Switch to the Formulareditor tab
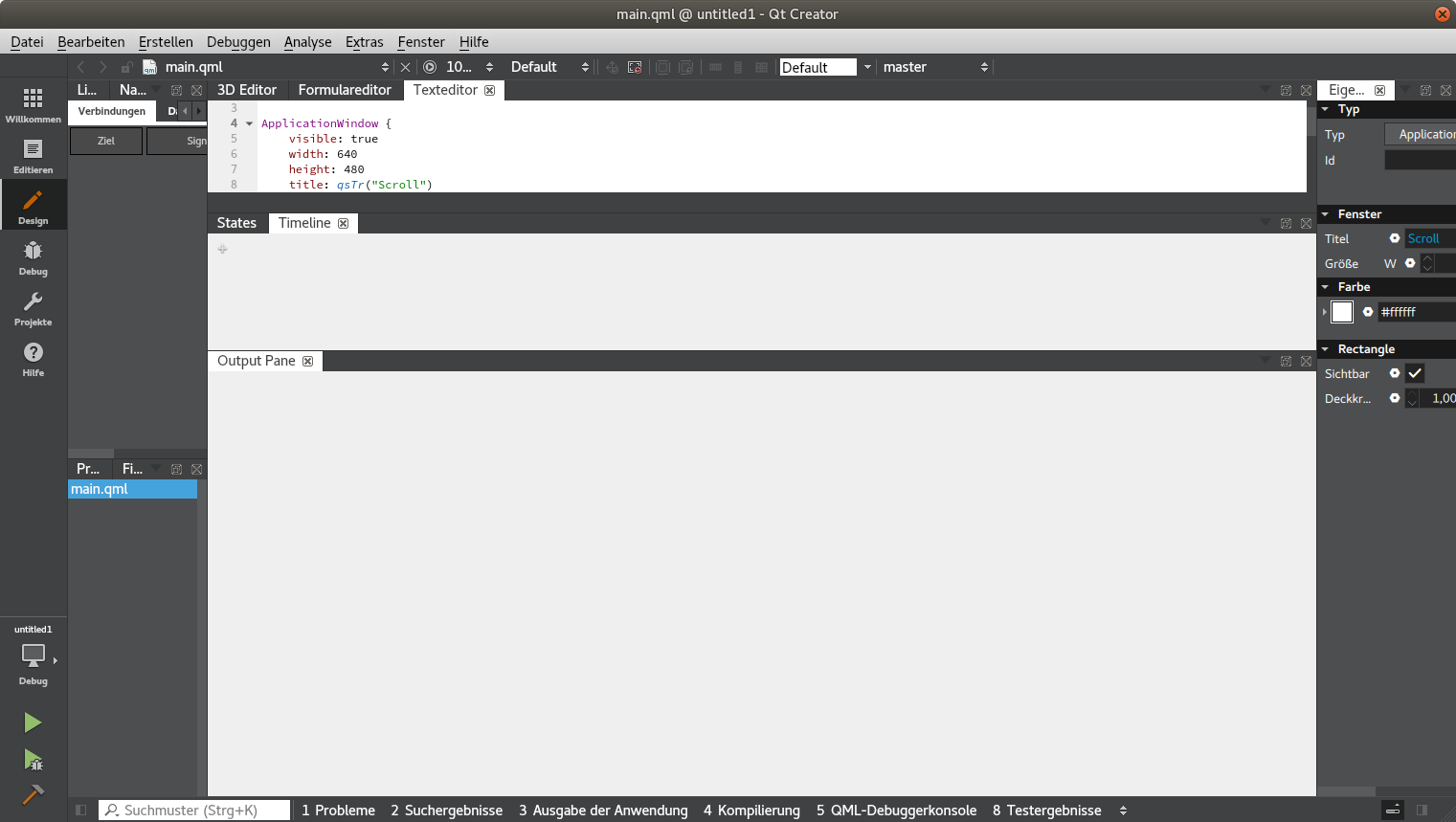Viewport: 1456px width, 822px height. coord(345,90)
